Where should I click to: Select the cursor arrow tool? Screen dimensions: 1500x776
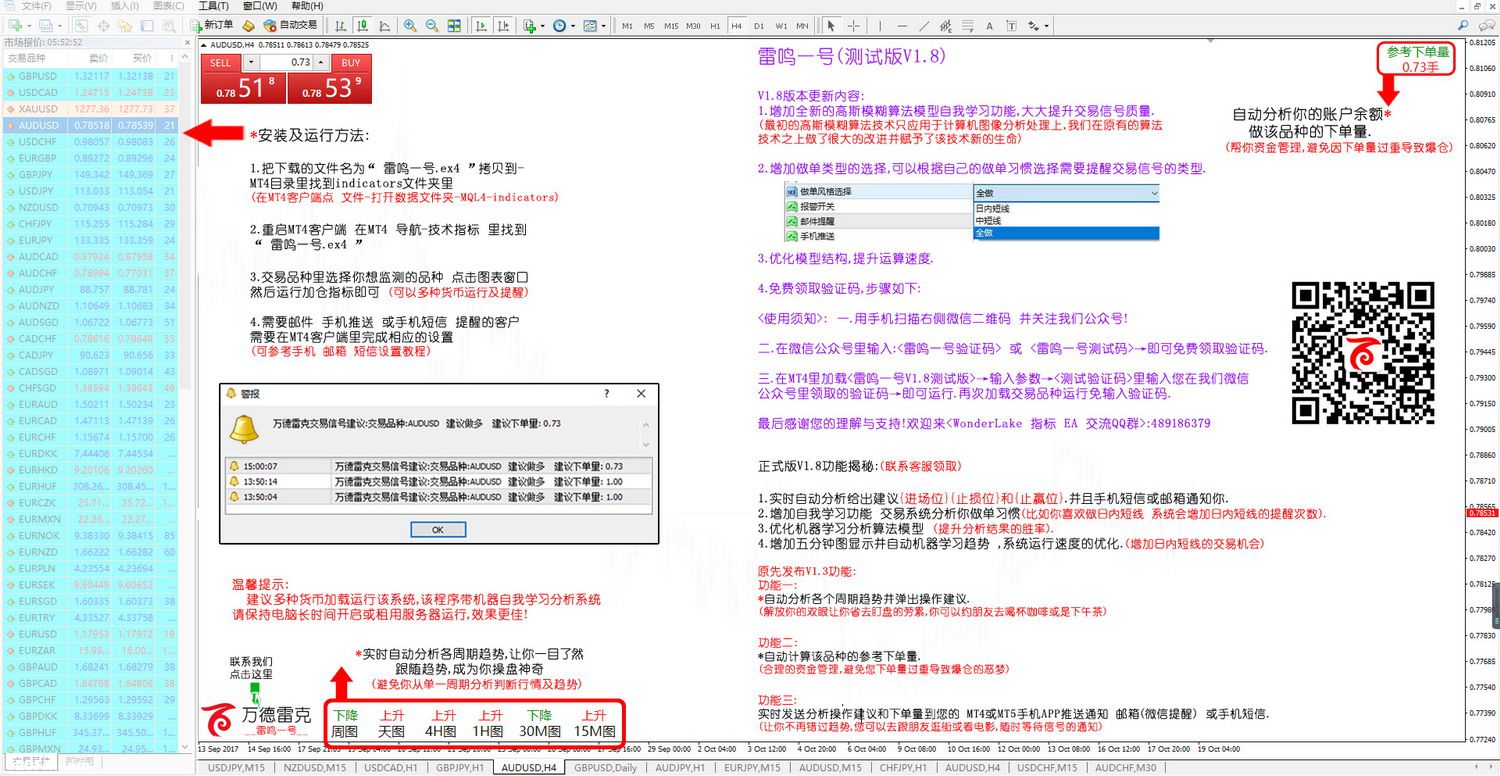[831, 25]
